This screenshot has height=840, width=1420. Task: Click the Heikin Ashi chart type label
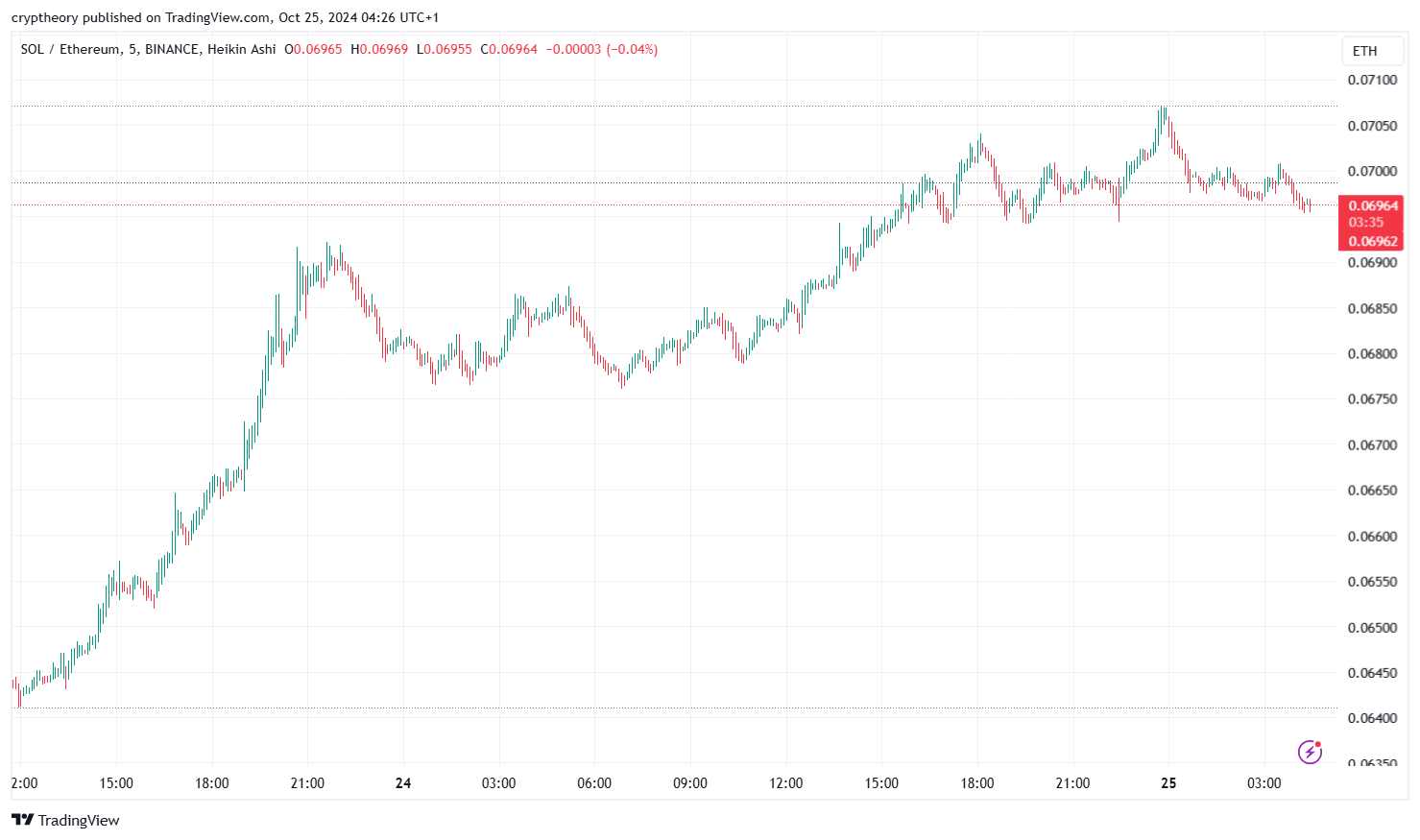[241, 49]
